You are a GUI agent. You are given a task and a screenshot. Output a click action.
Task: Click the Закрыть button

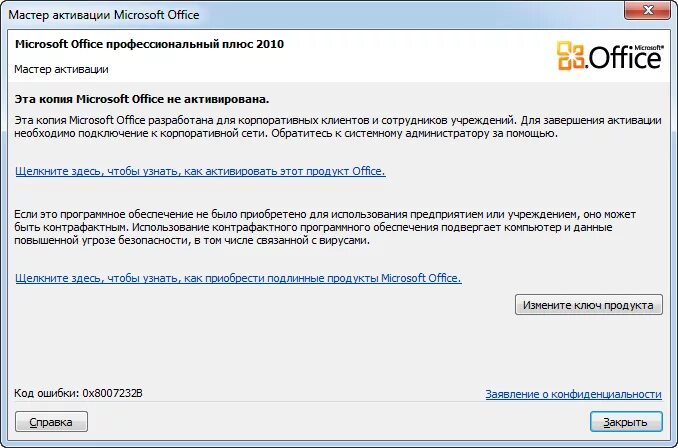tap(626, 422)
